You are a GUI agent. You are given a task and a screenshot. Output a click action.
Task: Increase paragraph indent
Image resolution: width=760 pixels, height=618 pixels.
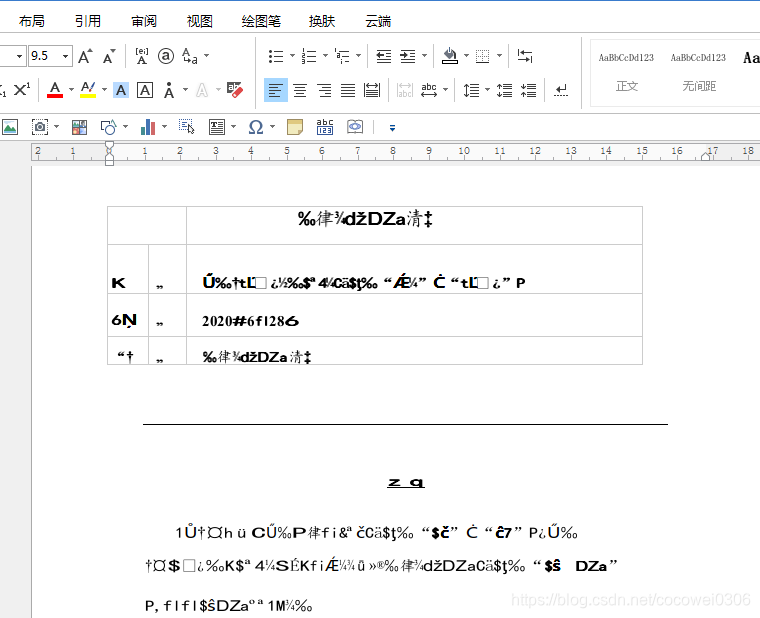click(408, 56)
